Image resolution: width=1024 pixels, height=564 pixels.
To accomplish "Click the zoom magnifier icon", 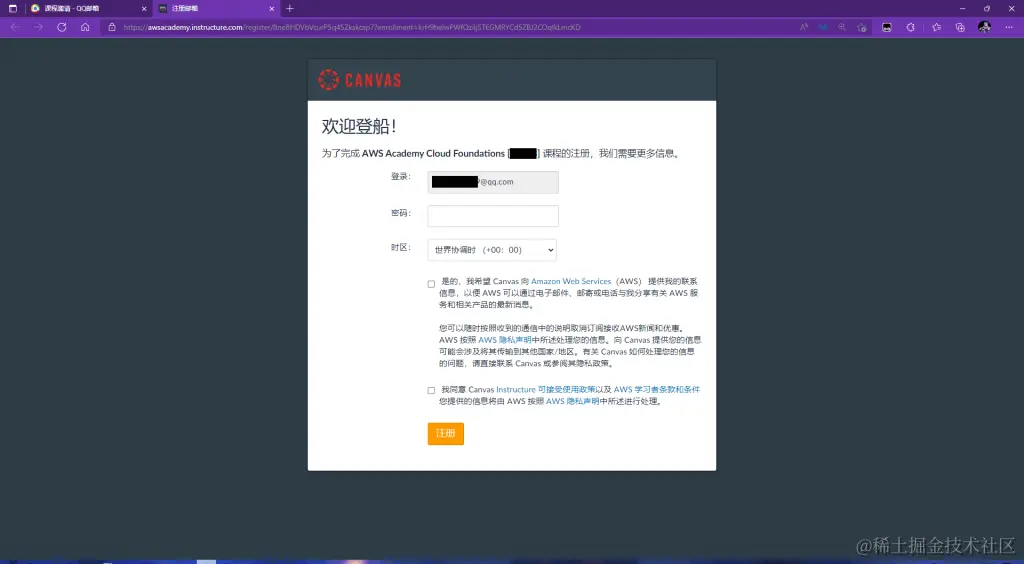I will click(x=842, y=27).
